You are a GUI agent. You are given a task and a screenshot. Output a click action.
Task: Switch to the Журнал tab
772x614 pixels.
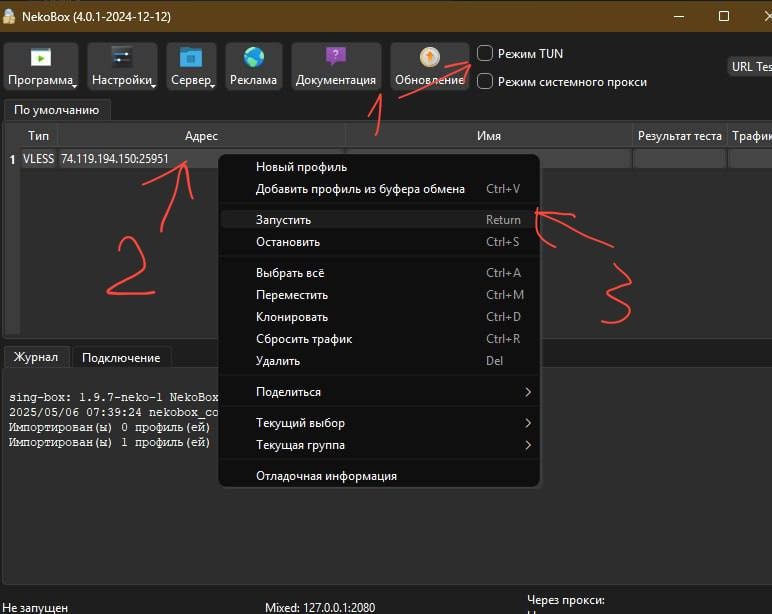click(x=36, y=357)
